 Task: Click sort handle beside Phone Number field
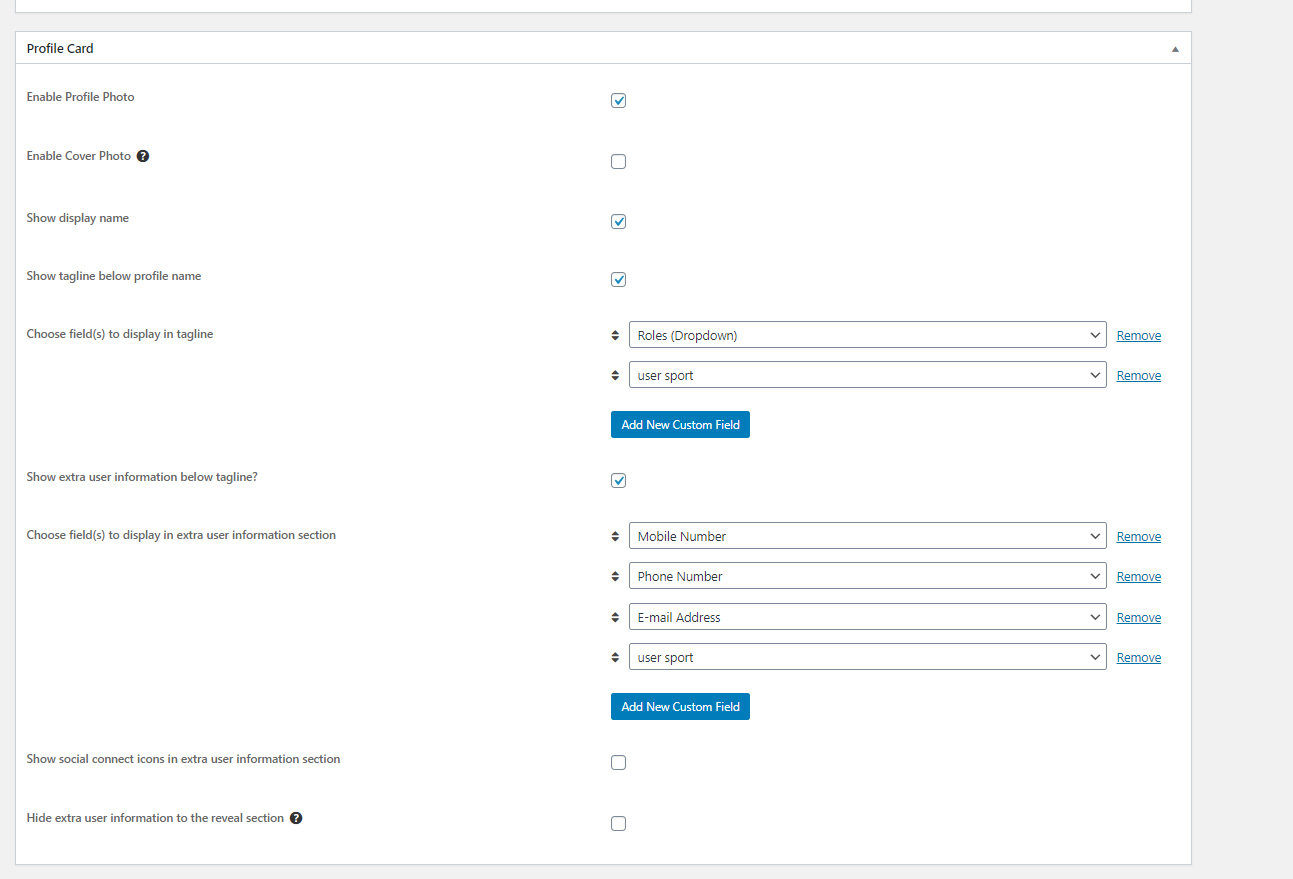[615, 577]
